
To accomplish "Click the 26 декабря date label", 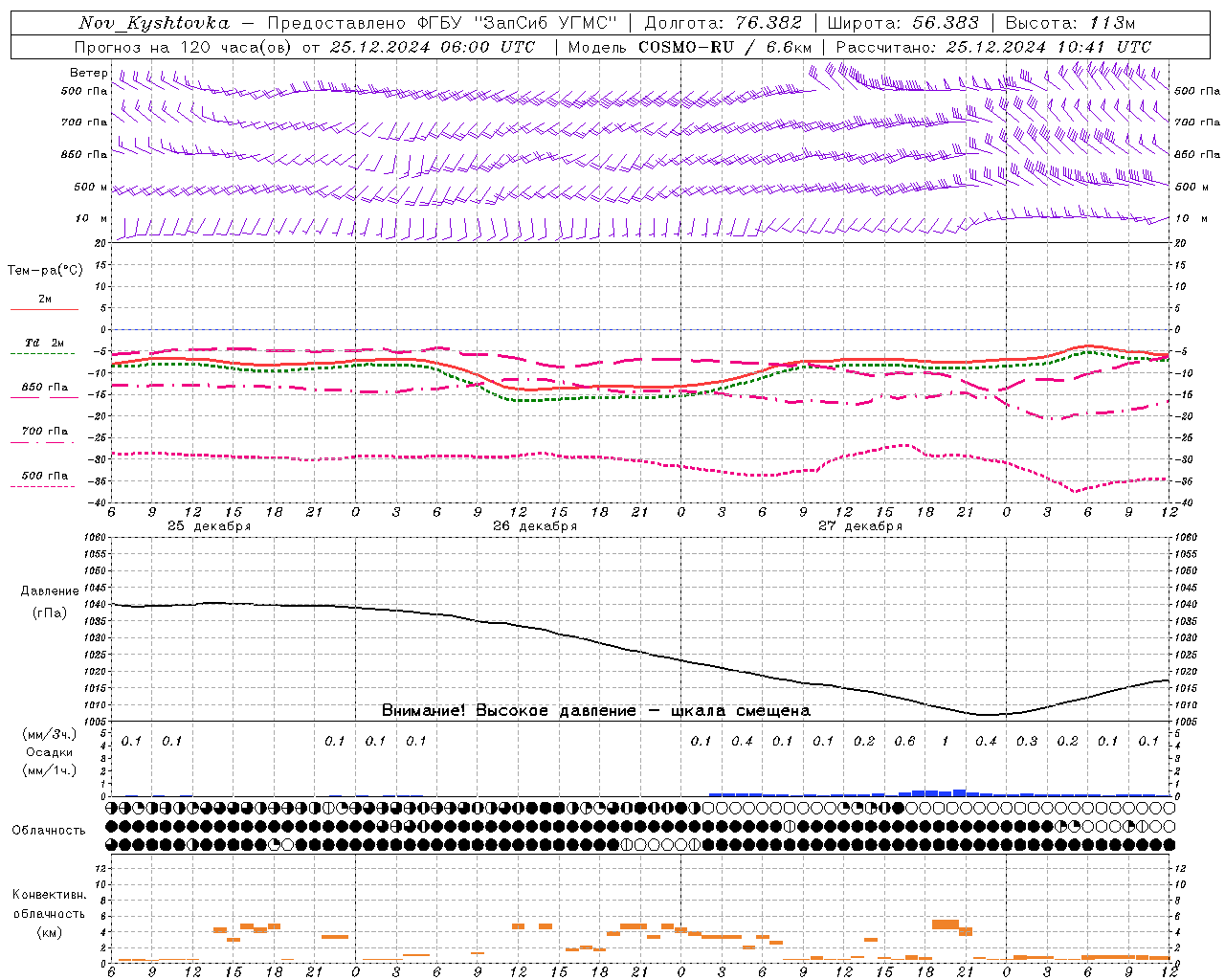I will pos(535,526).
